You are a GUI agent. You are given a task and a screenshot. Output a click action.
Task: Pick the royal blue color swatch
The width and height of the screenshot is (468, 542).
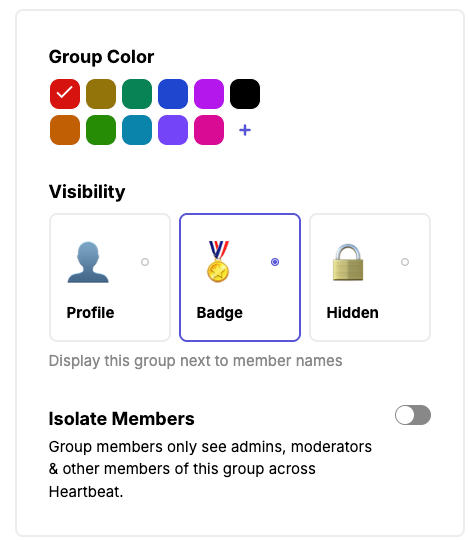[173, 94]
